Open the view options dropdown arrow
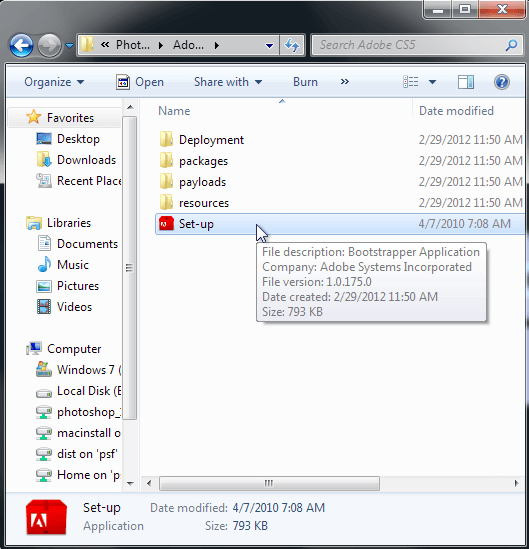The image size is (529, 549). point(432,82)
